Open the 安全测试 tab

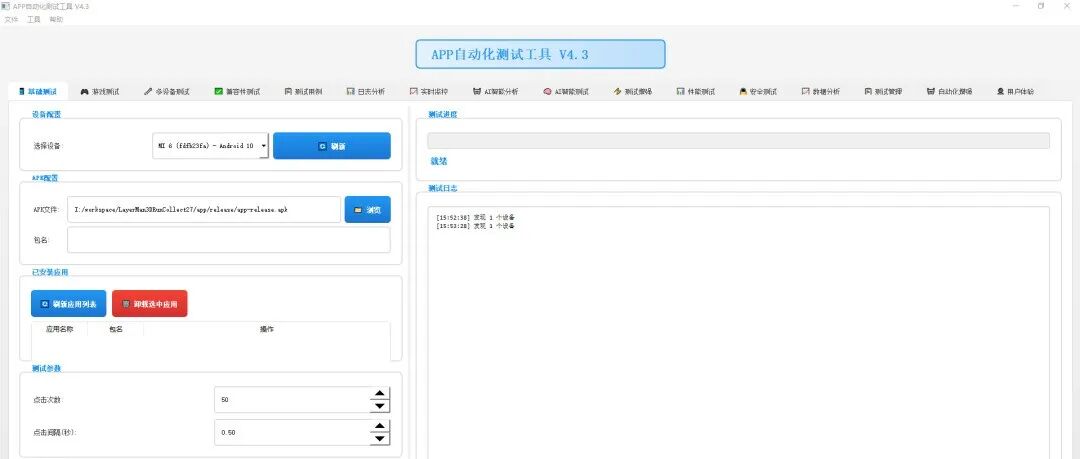point(758,92)
